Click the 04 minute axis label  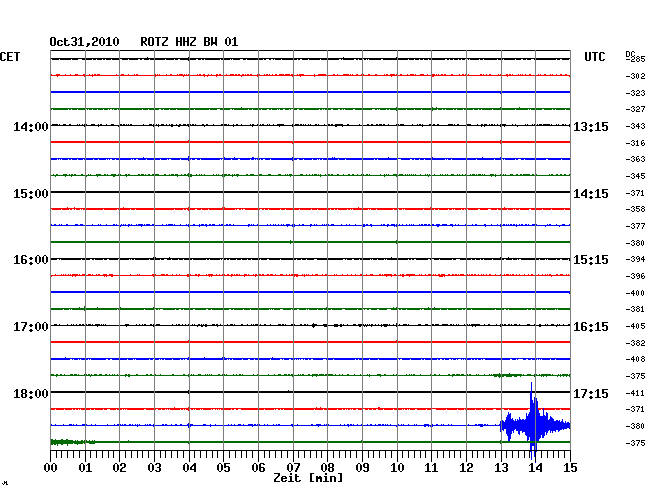(x=189, y=468)
